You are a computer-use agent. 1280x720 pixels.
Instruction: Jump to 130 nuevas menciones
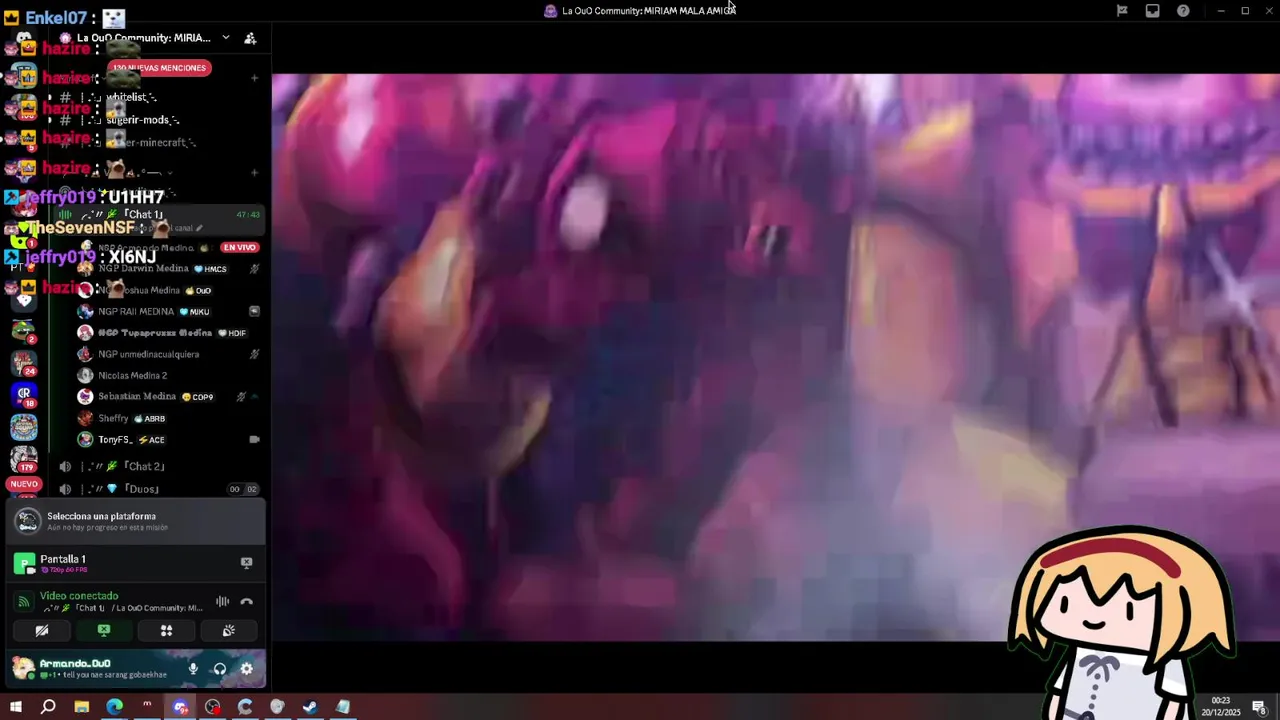click(x=160, y=68)
